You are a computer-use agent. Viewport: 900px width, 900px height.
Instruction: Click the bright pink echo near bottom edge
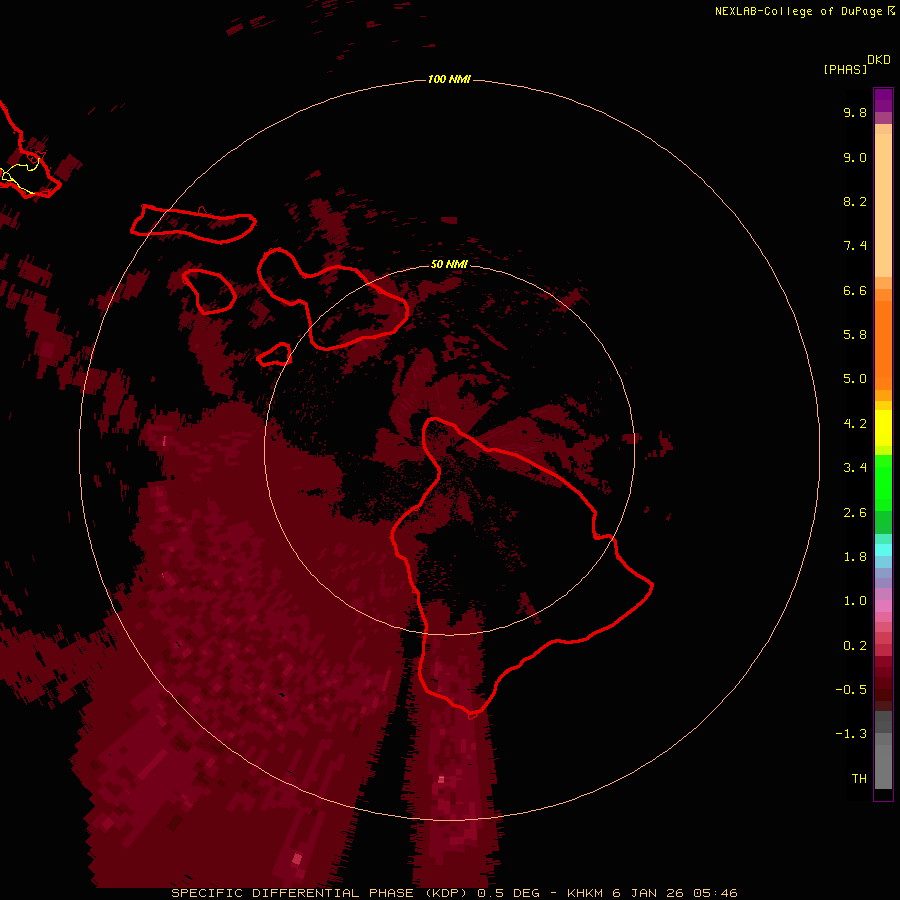point(297,859)
